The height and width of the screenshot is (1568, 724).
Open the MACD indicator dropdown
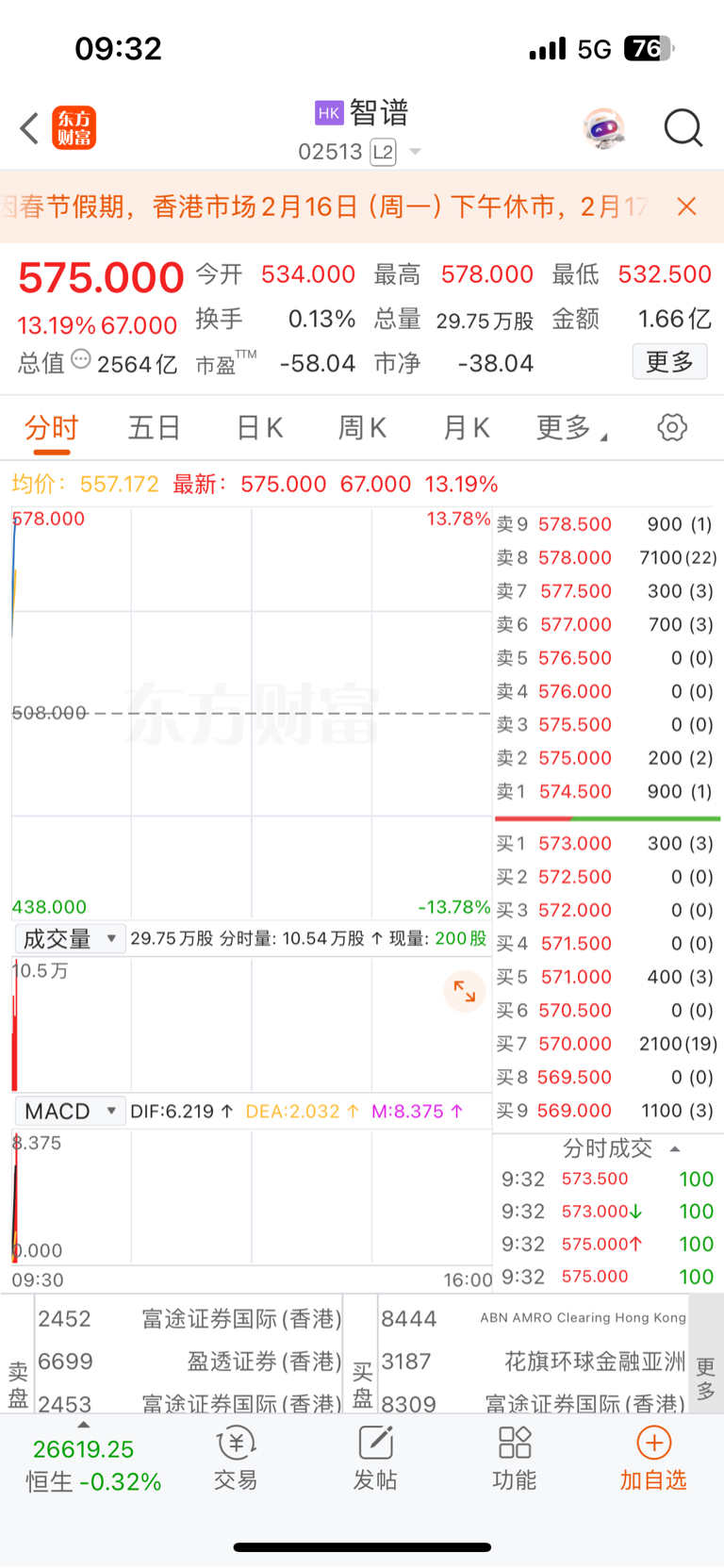(70, 1111)
